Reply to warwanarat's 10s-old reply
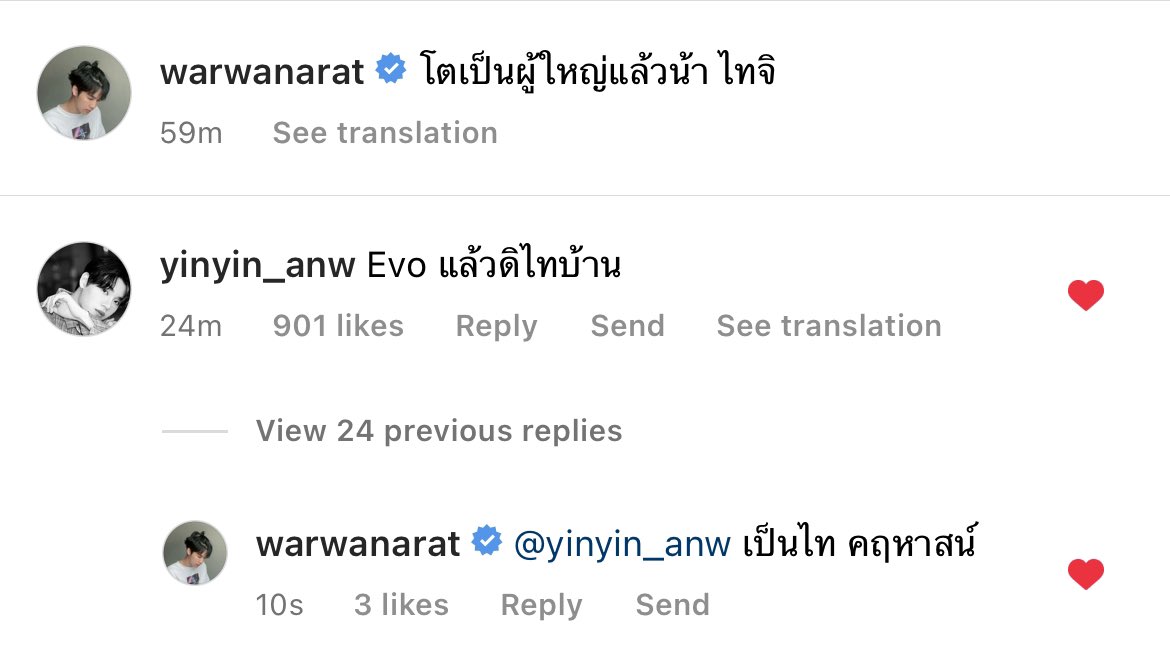 [x=542, y=605]
